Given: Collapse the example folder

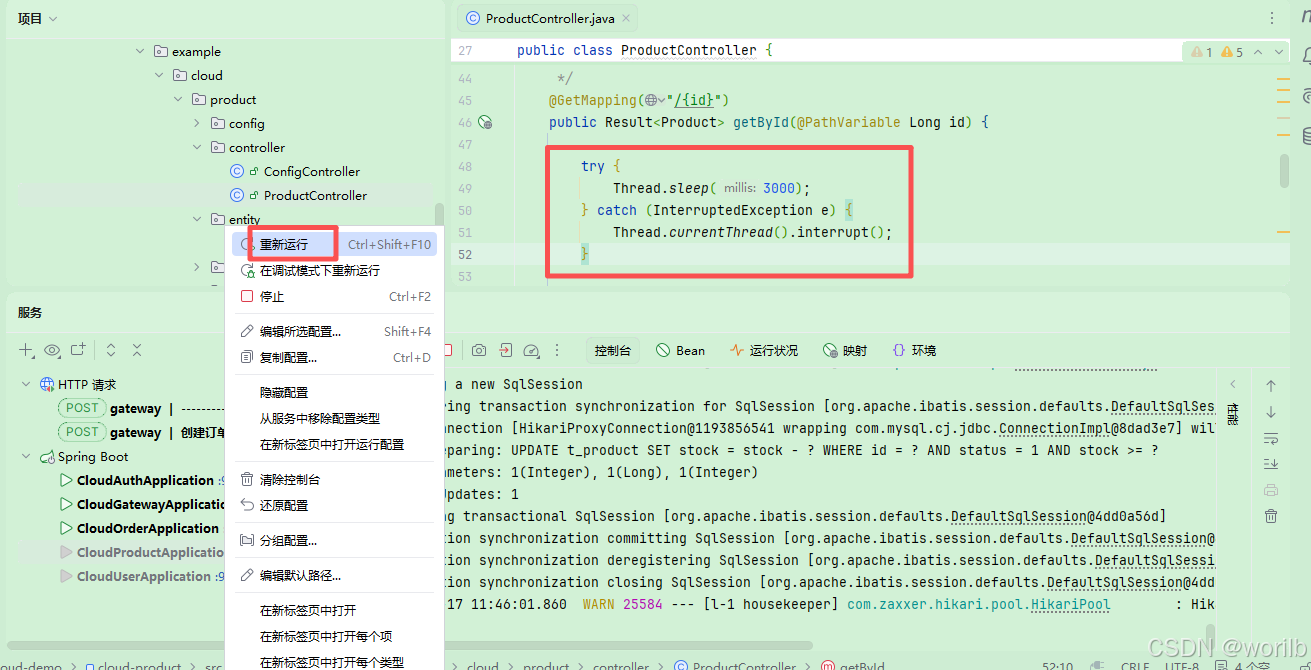Looking at the screenshot, I should (x=140, y=51).
